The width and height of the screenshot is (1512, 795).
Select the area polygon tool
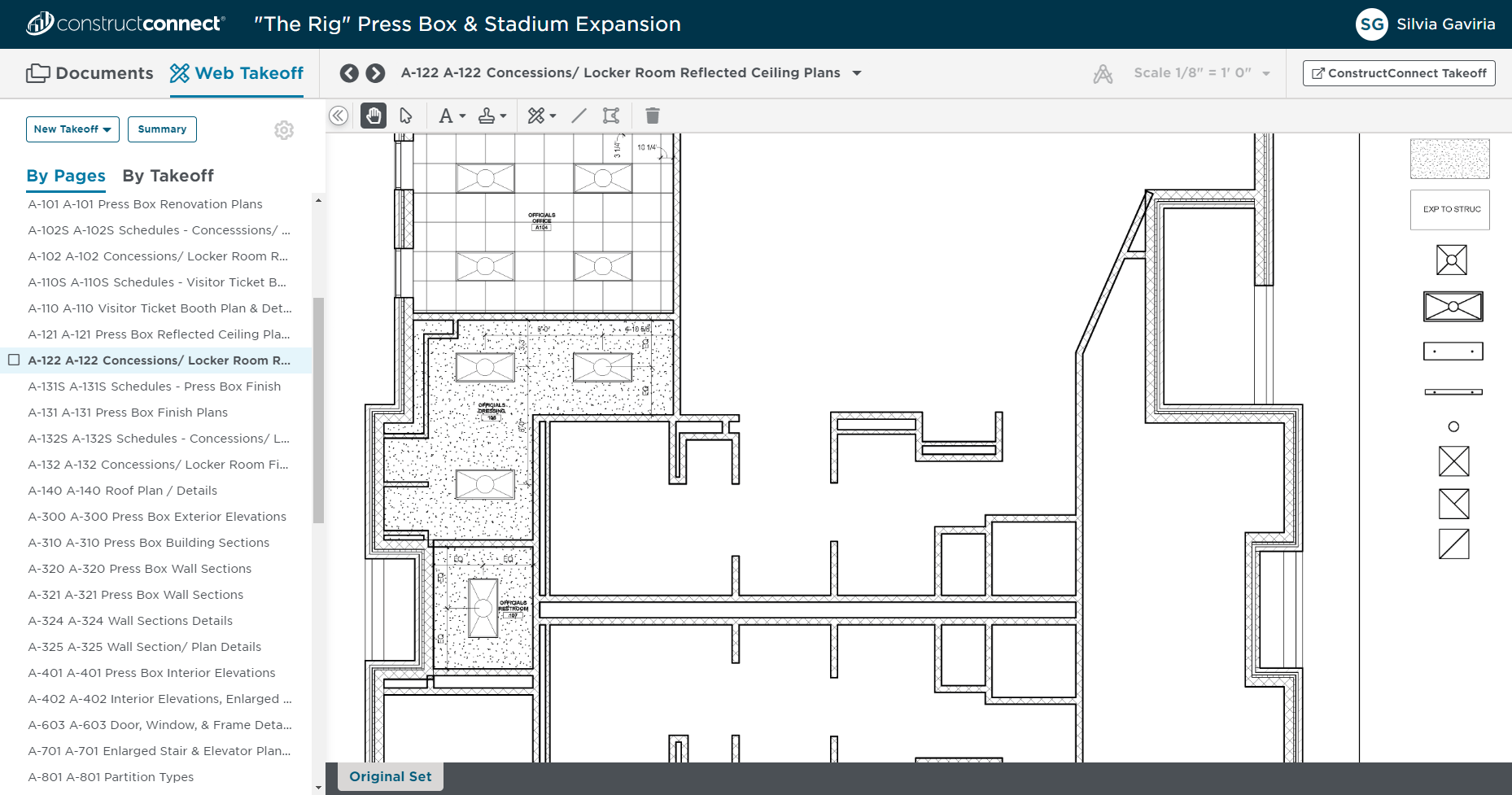pyautogui.click(x=611, y=116)
